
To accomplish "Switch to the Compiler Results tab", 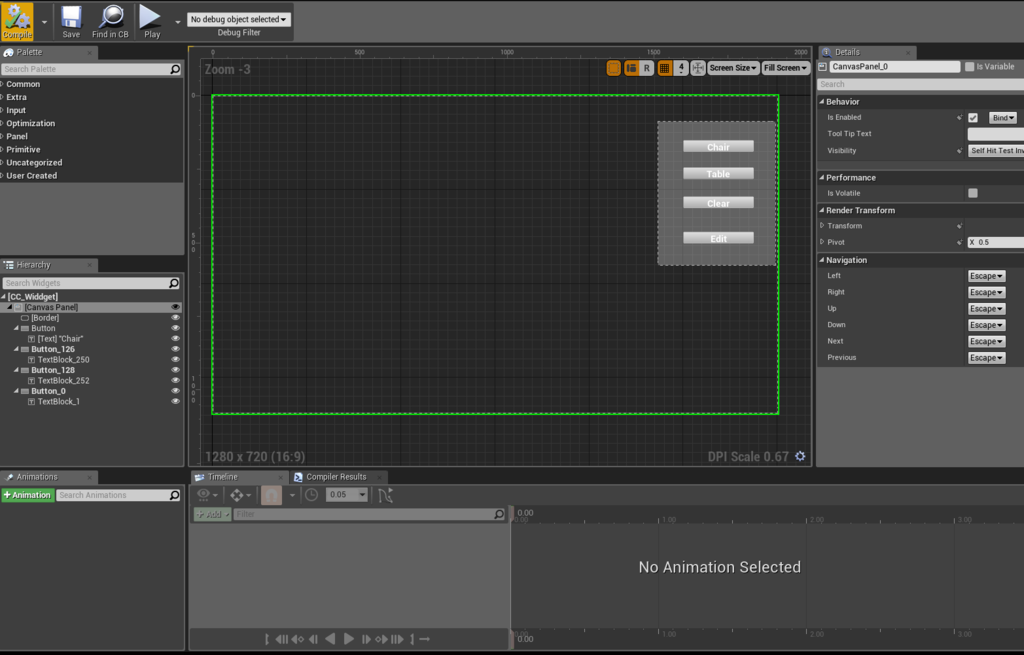I will click(336, 477).
